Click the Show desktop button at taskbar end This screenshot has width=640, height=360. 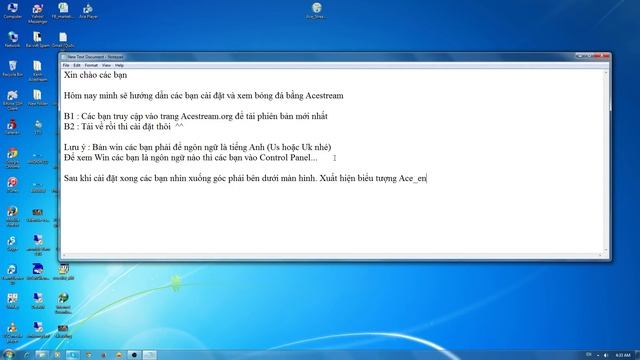638,355
